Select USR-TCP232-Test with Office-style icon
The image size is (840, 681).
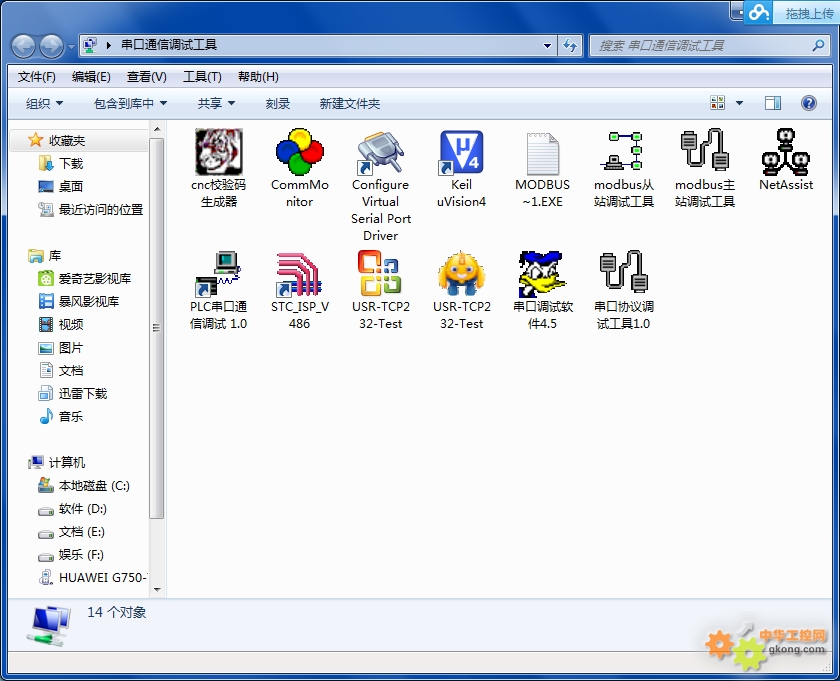(380, 273)
